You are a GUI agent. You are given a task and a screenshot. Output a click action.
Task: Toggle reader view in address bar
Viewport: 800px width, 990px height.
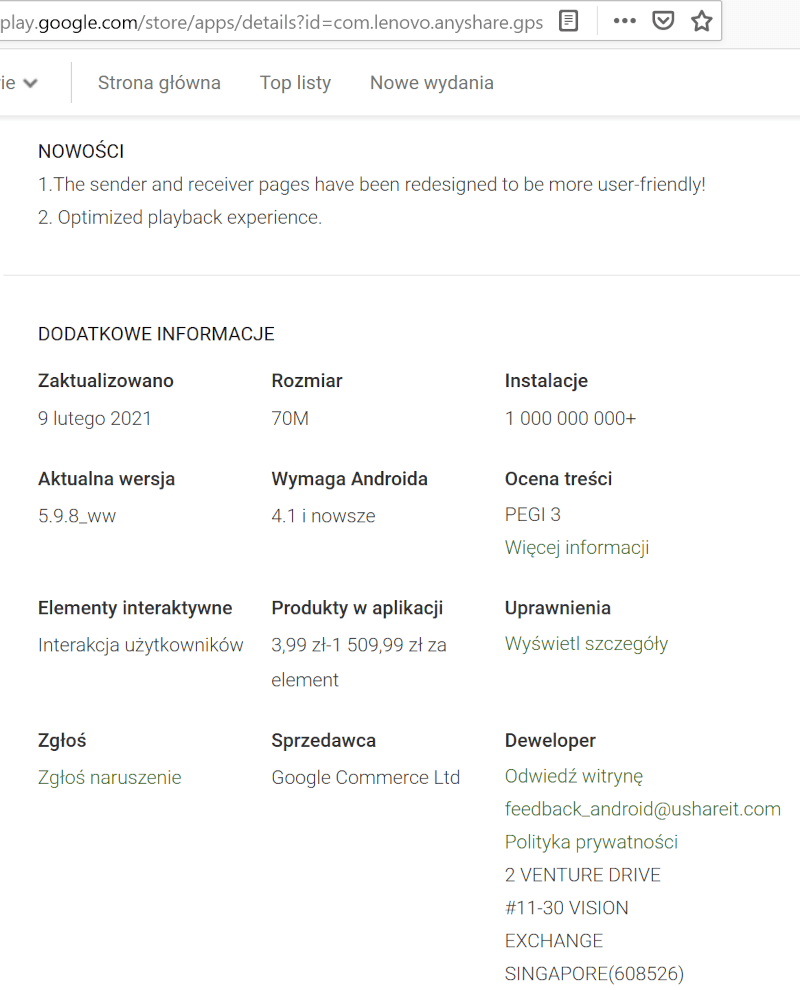pos(569,21)
